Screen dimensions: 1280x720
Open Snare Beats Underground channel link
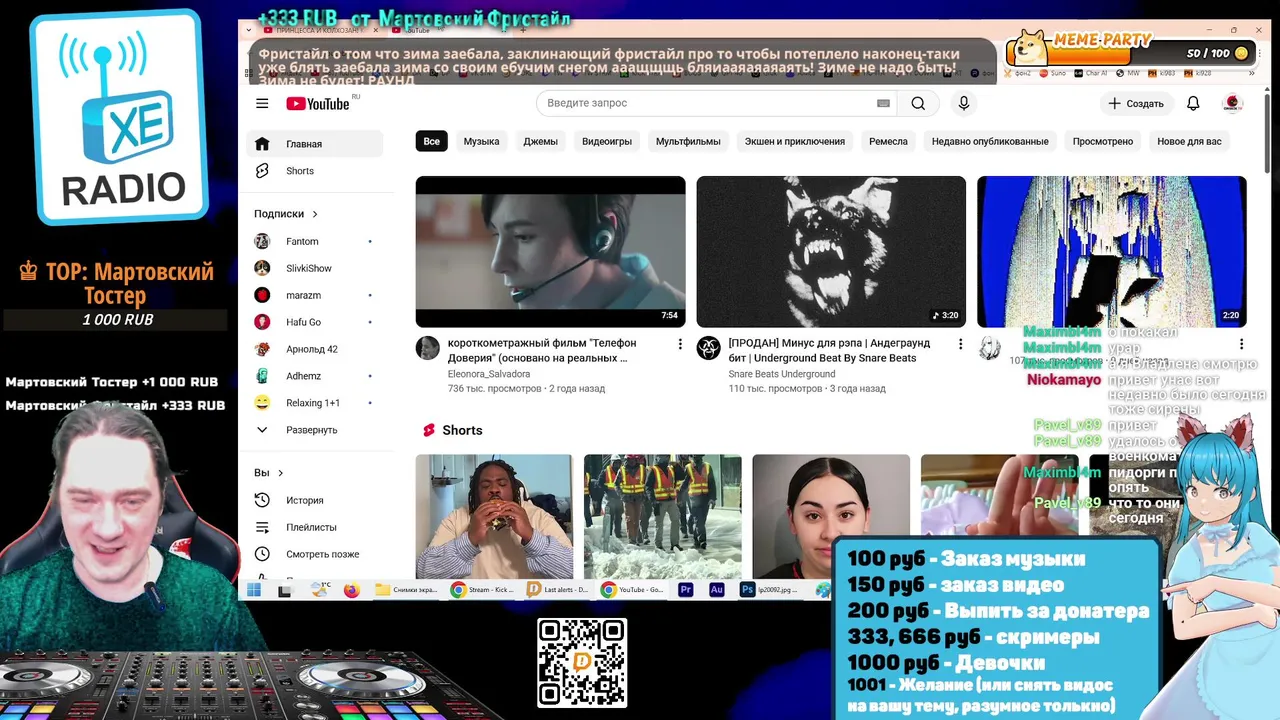tap(782, 374)
